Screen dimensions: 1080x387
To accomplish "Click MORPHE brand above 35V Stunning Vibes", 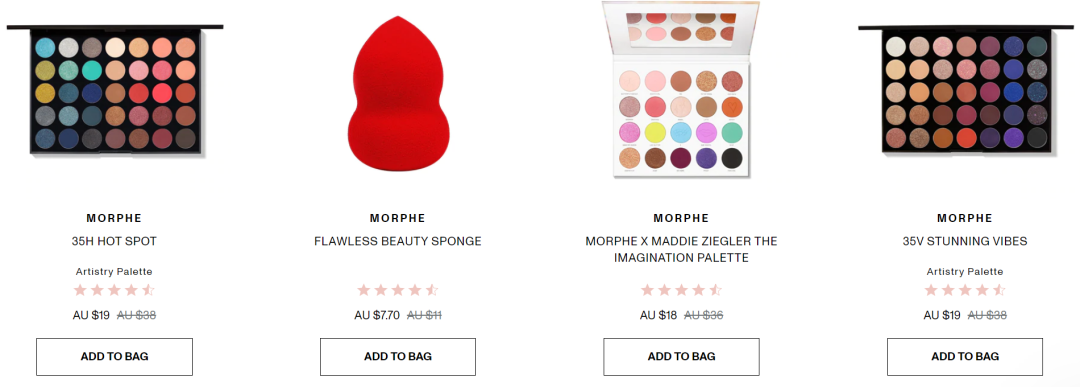I will (965, 218).
